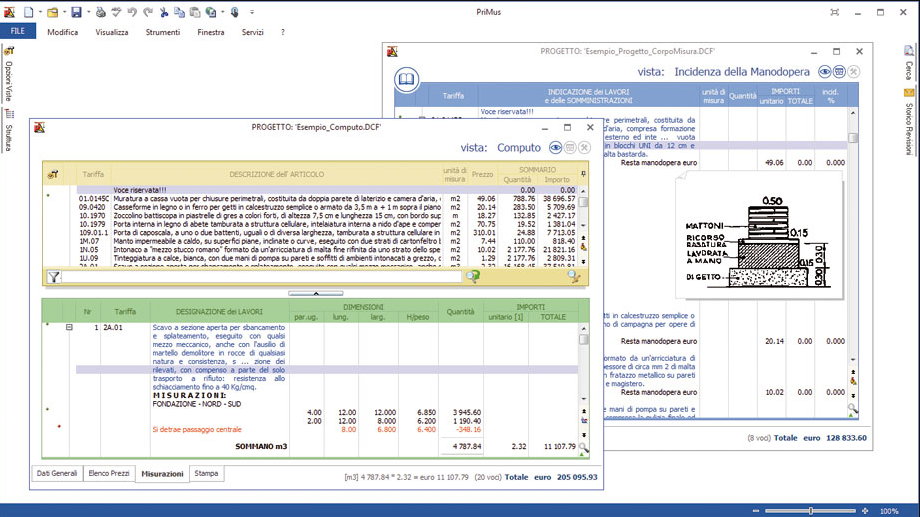Click the Print icon in toolbar

[100, 12]
